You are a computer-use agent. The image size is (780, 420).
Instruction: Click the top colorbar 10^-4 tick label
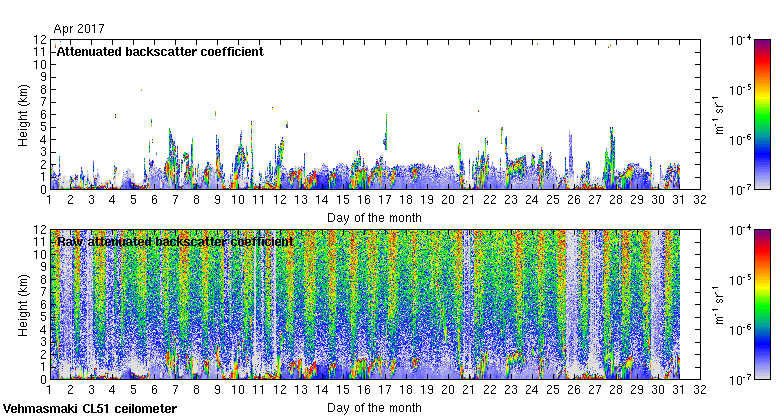coord(740,40)
